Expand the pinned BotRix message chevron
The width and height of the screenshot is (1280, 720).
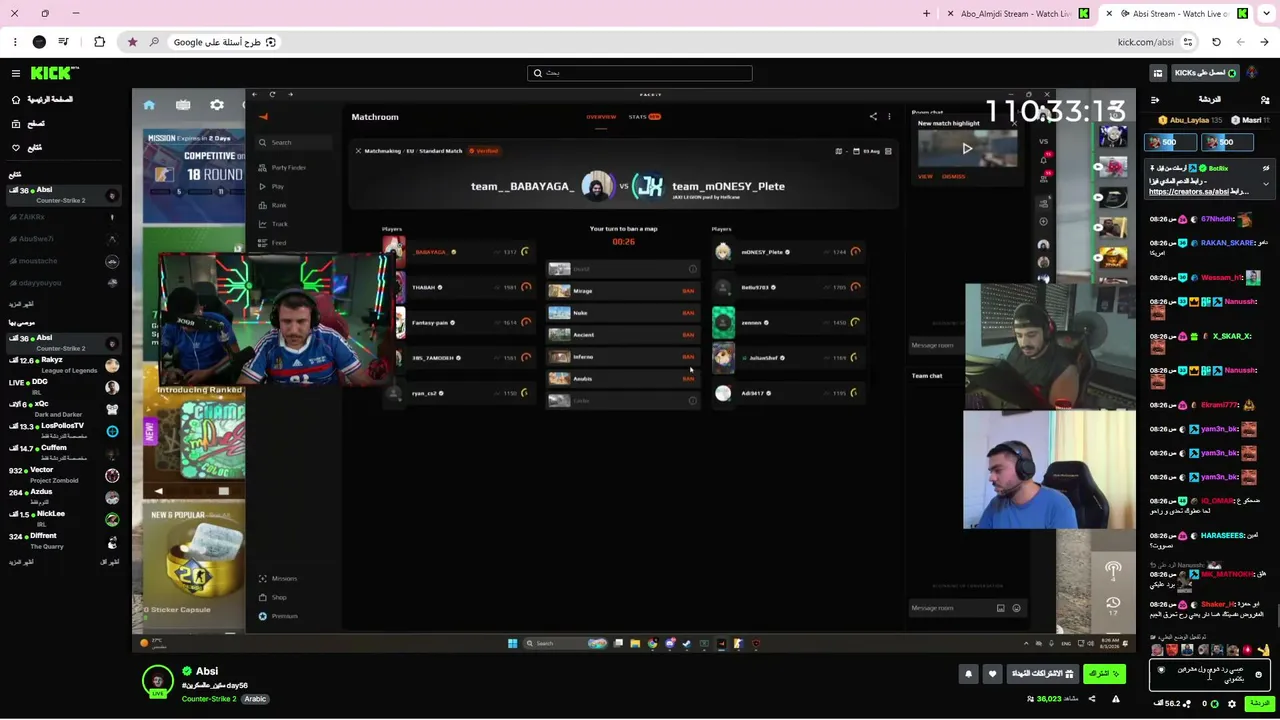[1266, 184]
